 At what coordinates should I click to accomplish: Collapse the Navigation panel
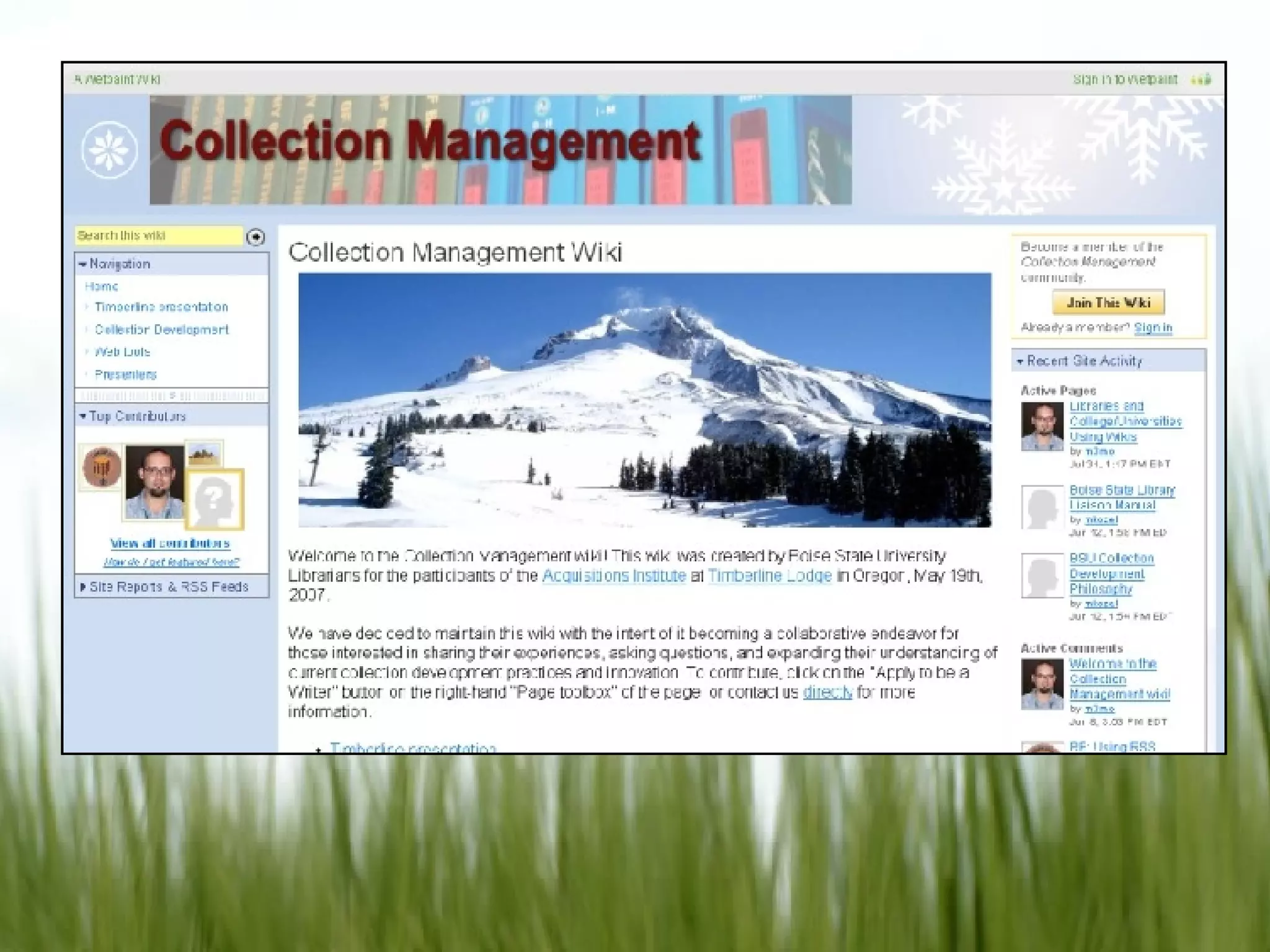coord(82,264)
